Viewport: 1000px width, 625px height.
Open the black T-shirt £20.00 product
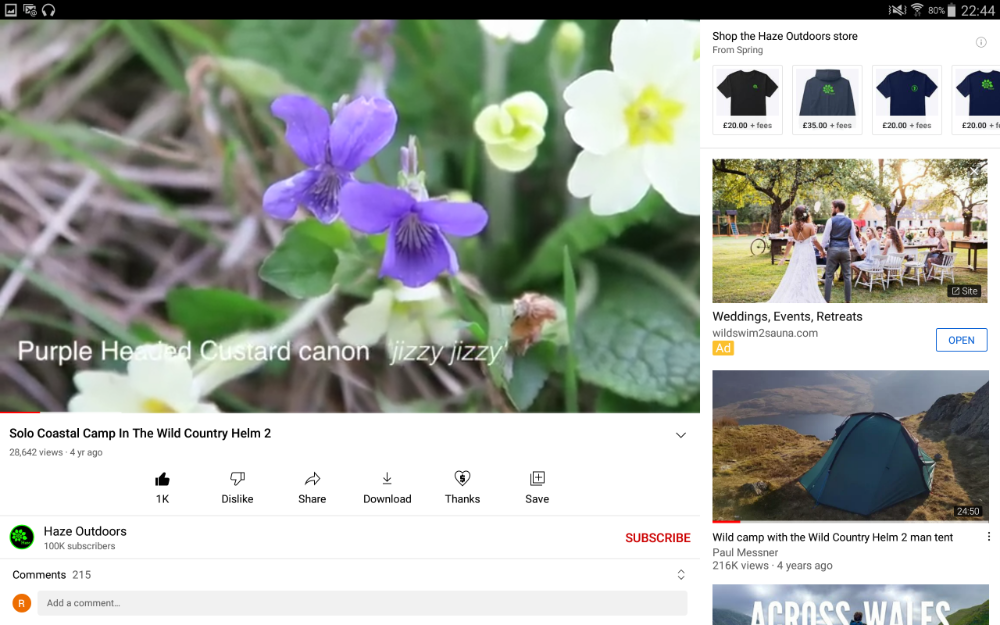coord(747,99)
